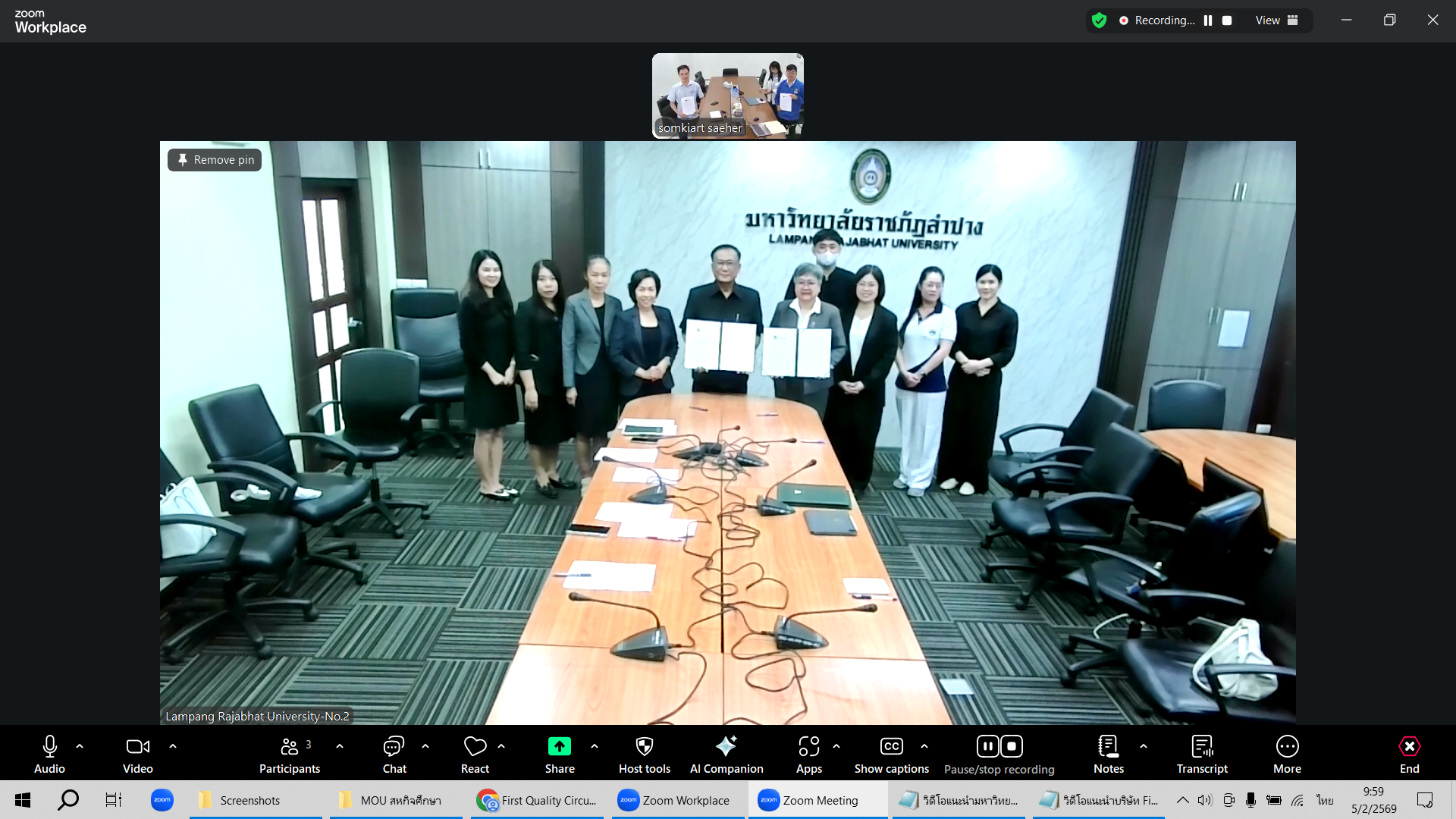Viewport: 1456px width, 819px height.
Task: Open the Notes icon
Action: tap(1108, 747)
